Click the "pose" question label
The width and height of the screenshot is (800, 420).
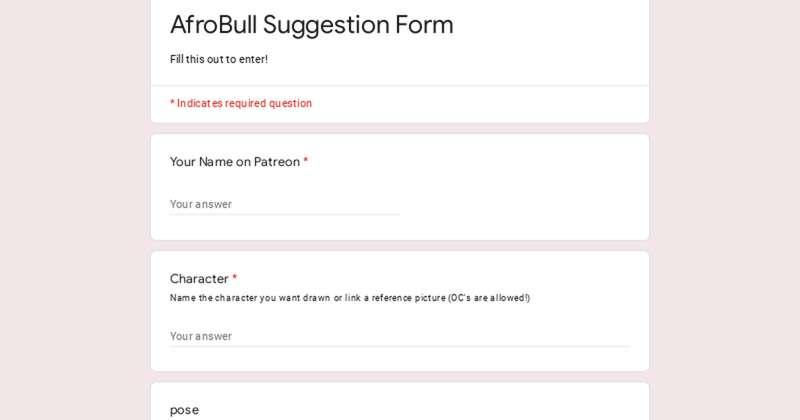(x=184, y=410)
